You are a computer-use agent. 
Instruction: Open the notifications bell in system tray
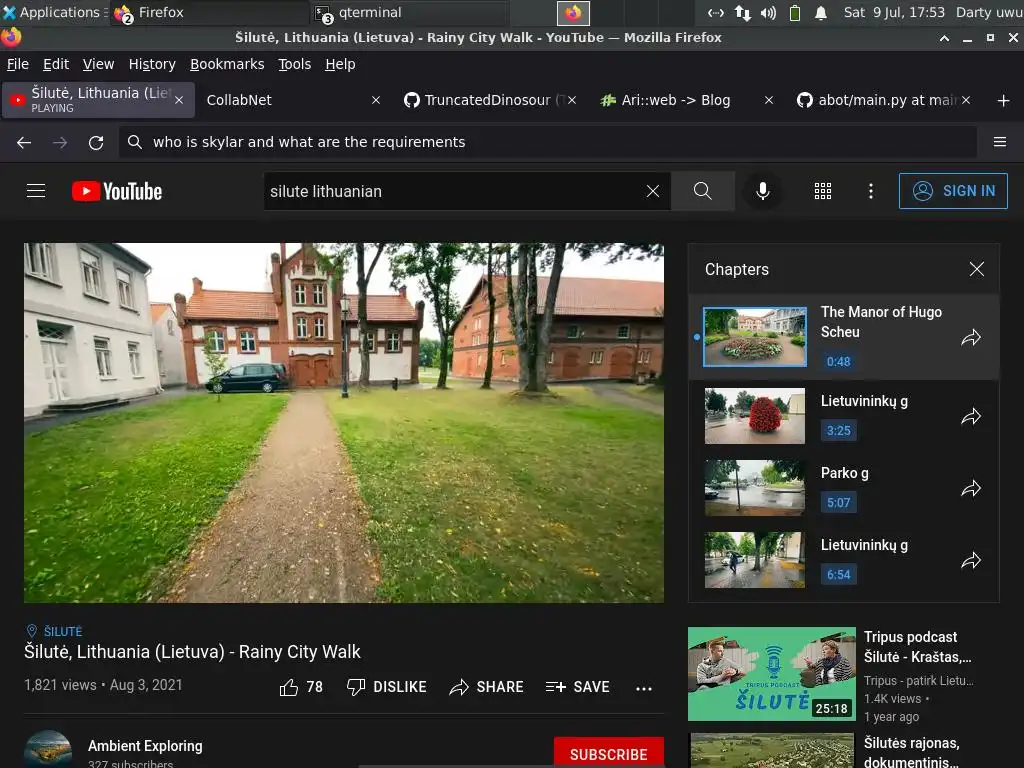[821, 12]
